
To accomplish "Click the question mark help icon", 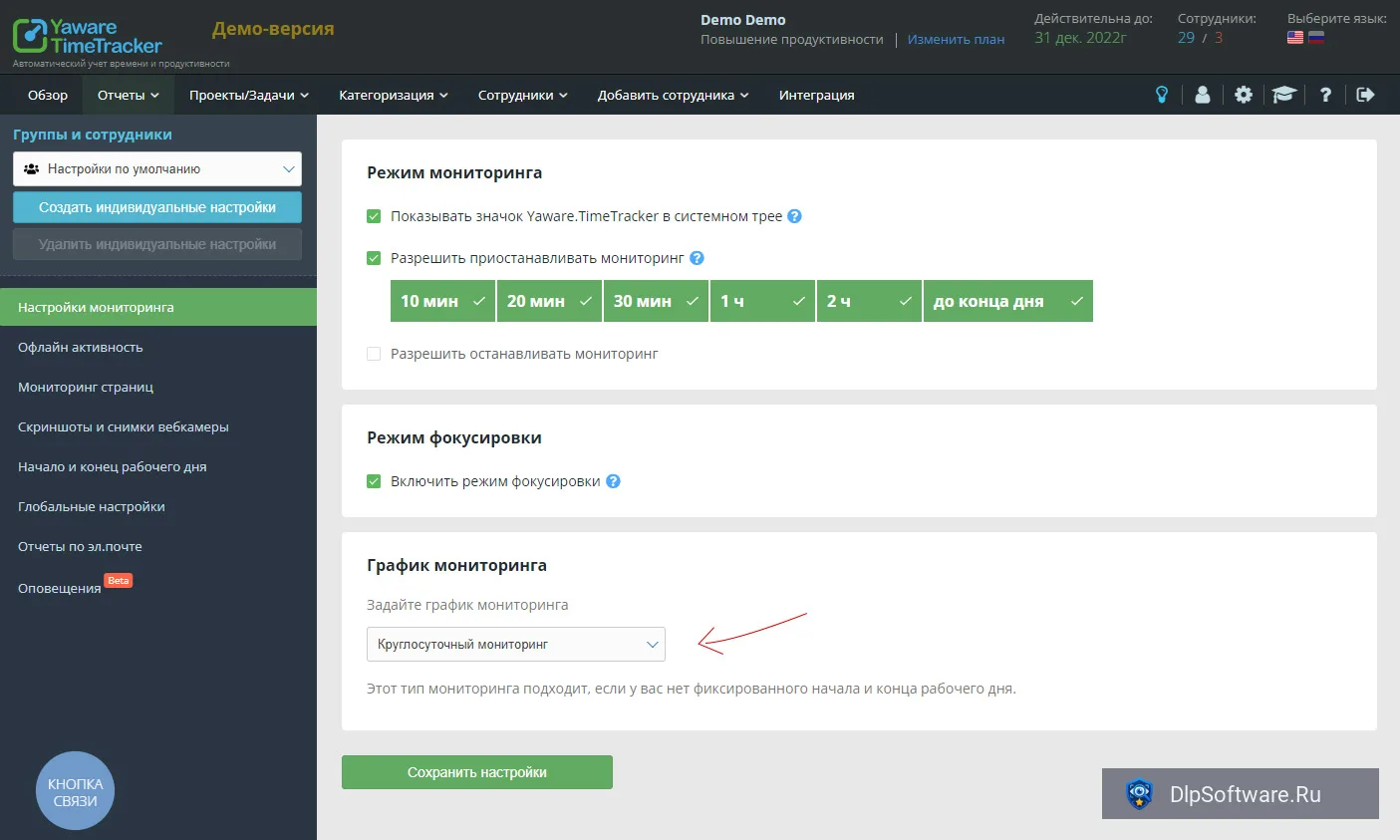I will 1325,95.
